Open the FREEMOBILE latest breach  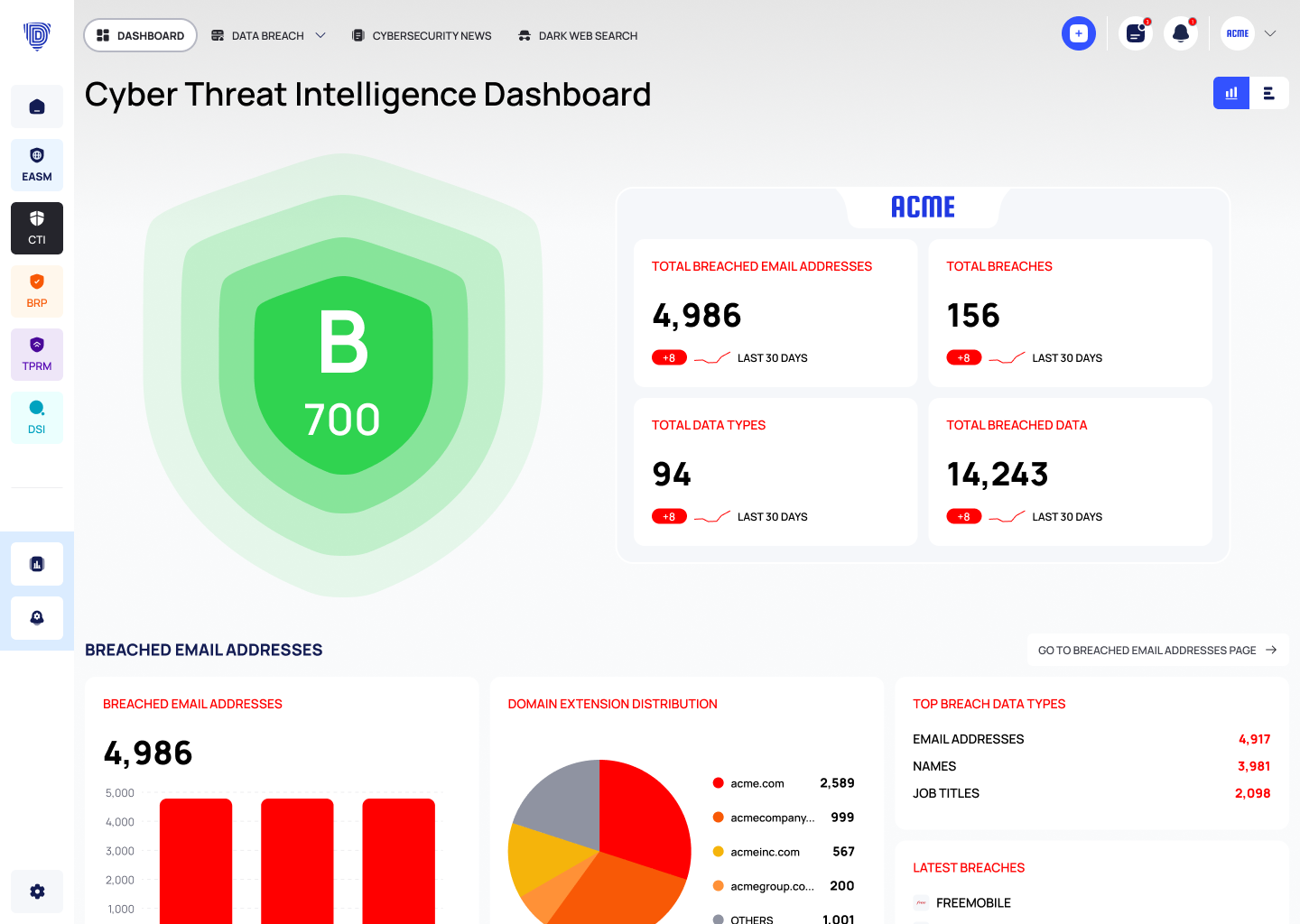[962, 902]
